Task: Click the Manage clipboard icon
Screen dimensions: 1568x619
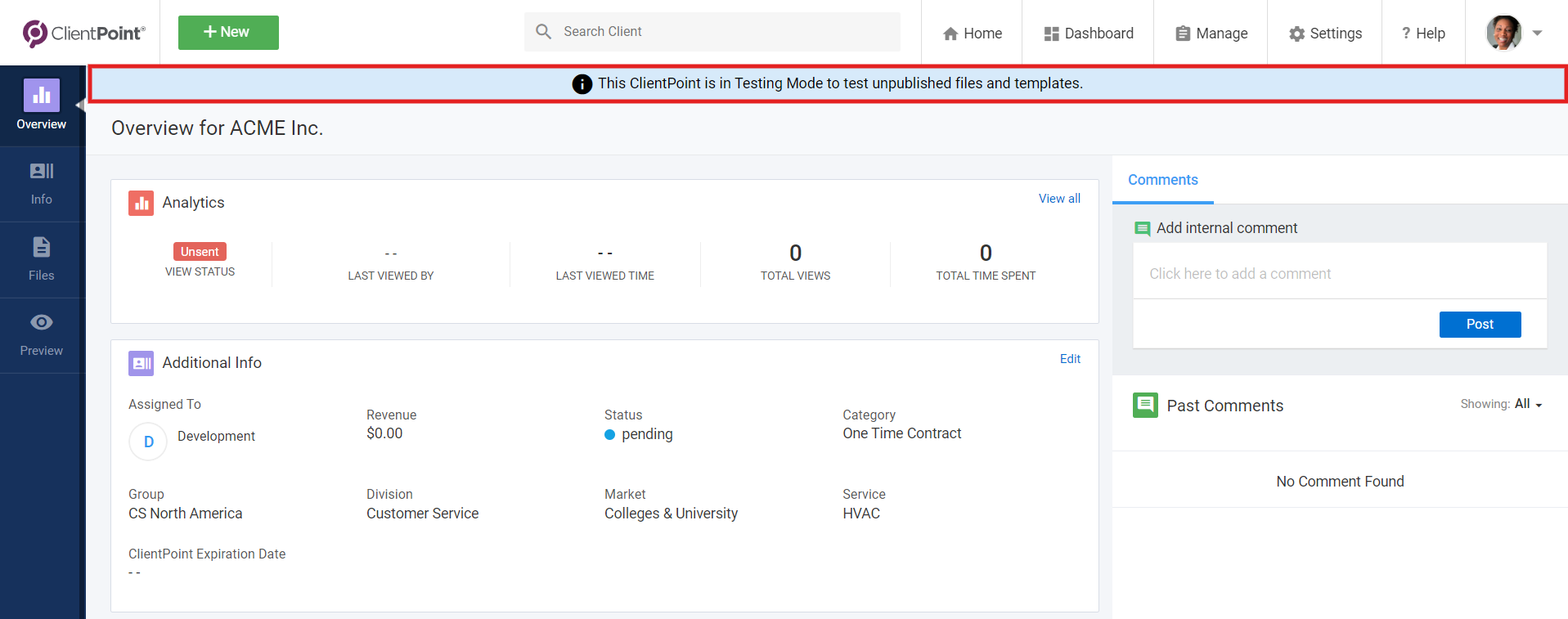Action: (1183, 34)
